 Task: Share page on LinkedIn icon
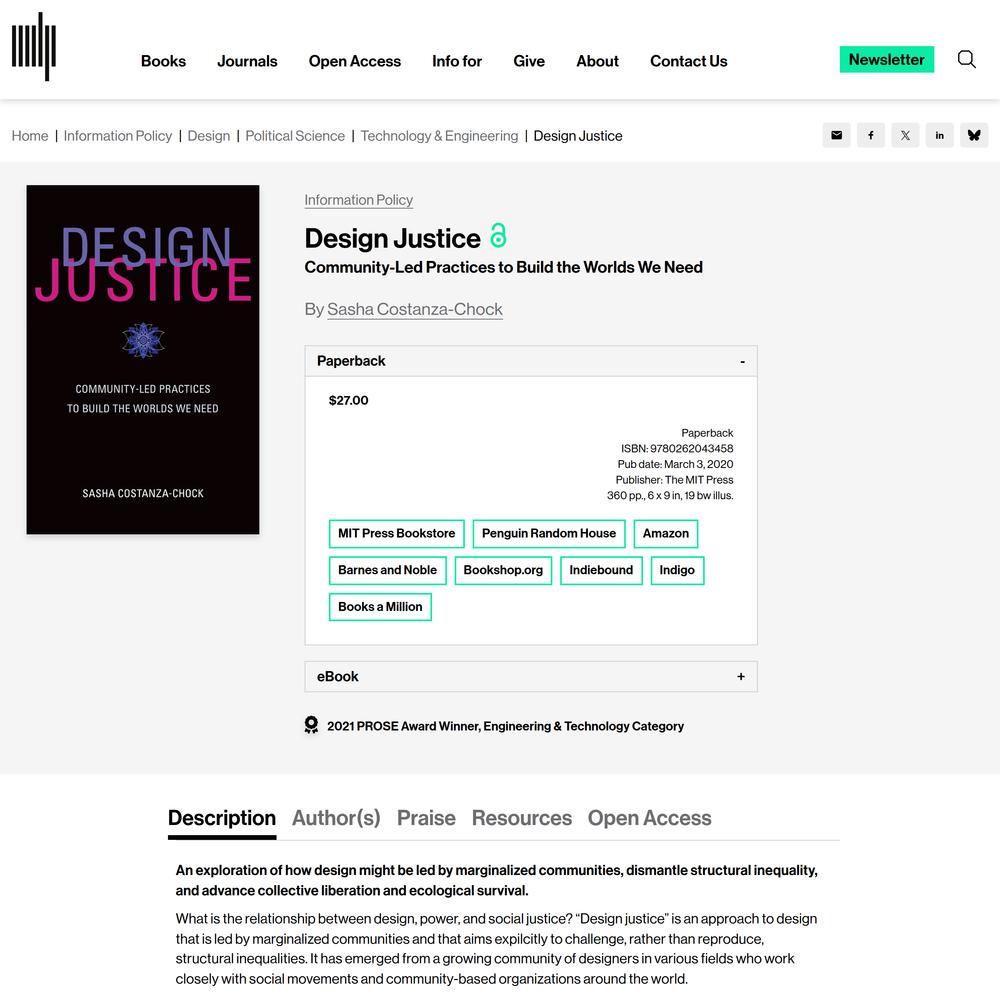click(x=939, y=135)
